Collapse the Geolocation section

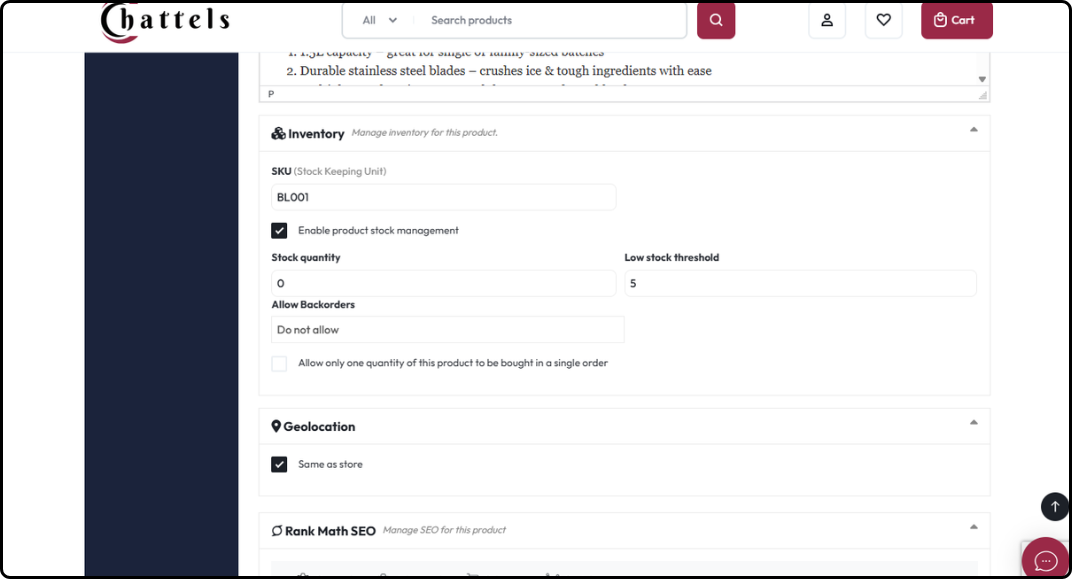click(974, 422)
